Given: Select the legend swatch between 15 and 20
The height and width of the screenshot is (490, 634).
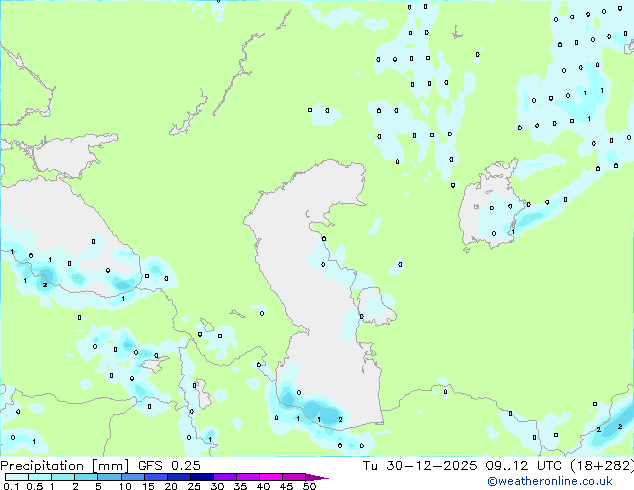Looking at the screenshot, I should point(155,477).
